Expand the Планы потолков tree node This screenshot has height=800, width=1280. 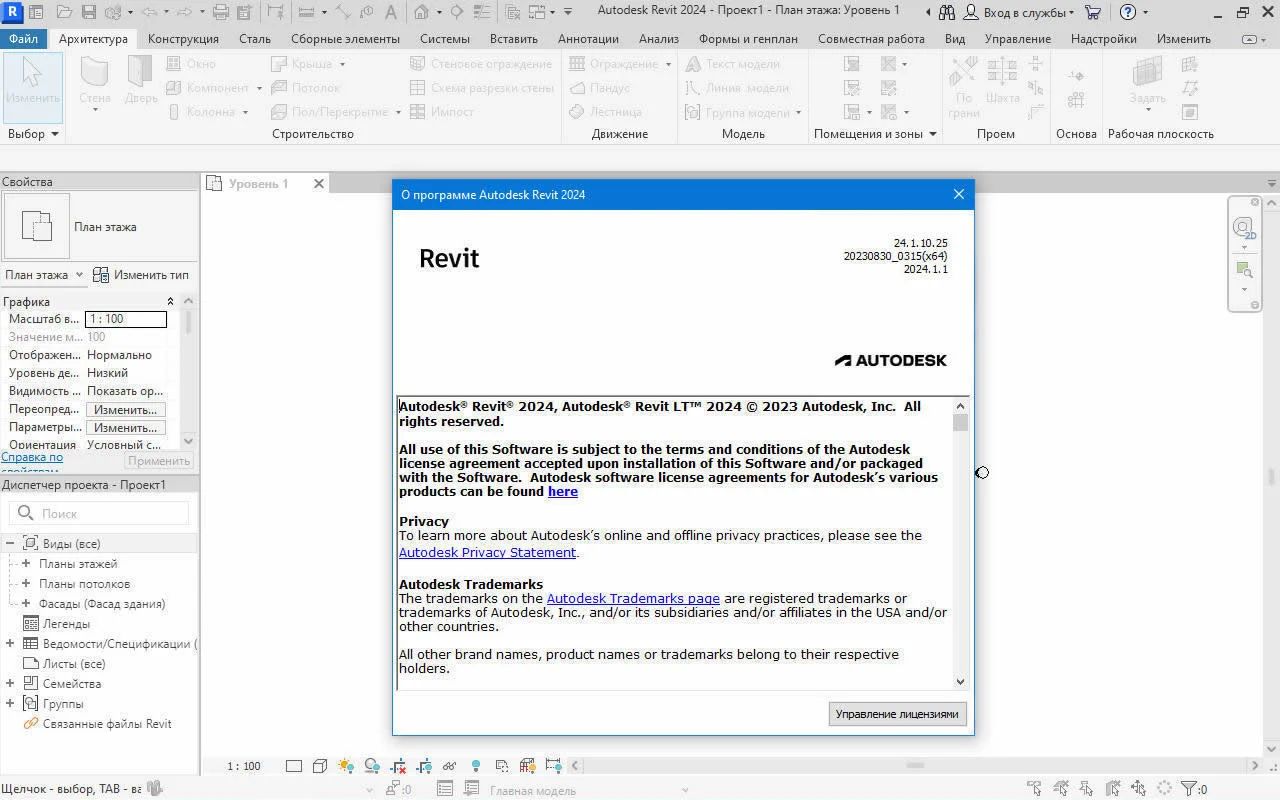(x=26, y=584)
